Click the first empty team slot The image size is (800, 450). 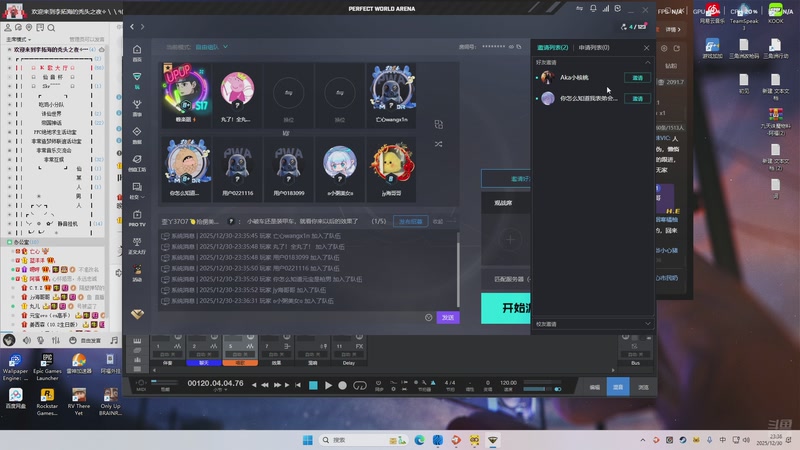point(288,96)
